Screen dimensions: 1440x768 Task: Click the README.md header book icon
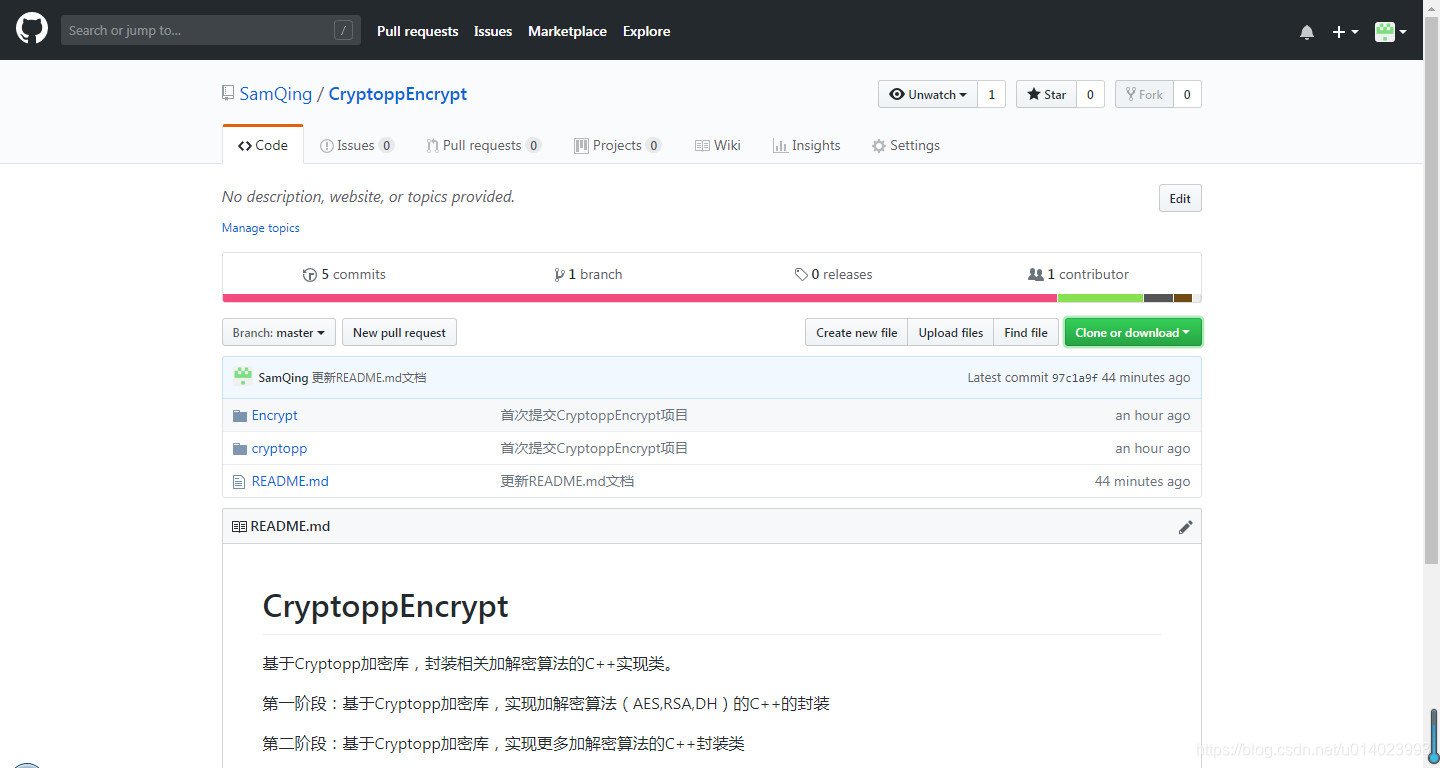coord(239,526)
